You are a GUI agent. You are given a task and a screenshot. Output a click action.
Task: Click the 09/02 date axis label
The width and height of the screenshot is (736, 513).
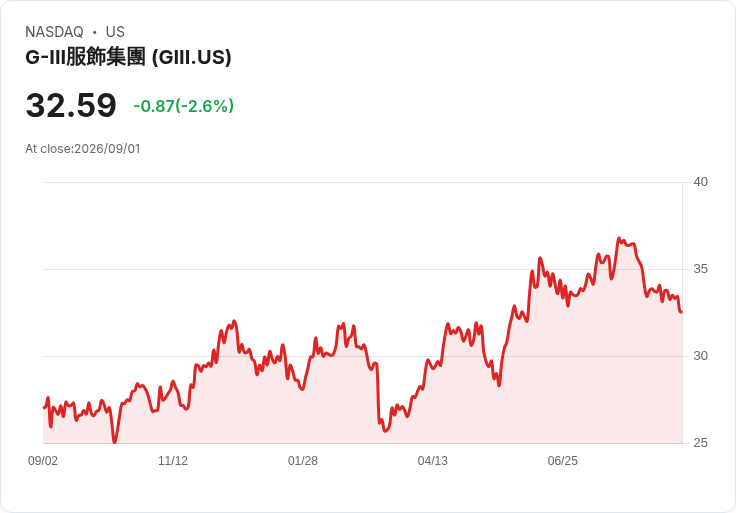[x=43, y=460]
